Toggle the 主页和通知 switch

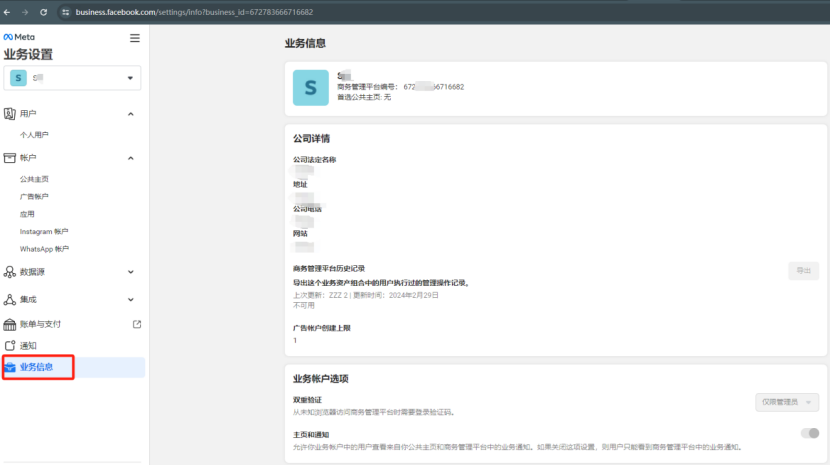(809, 433)
